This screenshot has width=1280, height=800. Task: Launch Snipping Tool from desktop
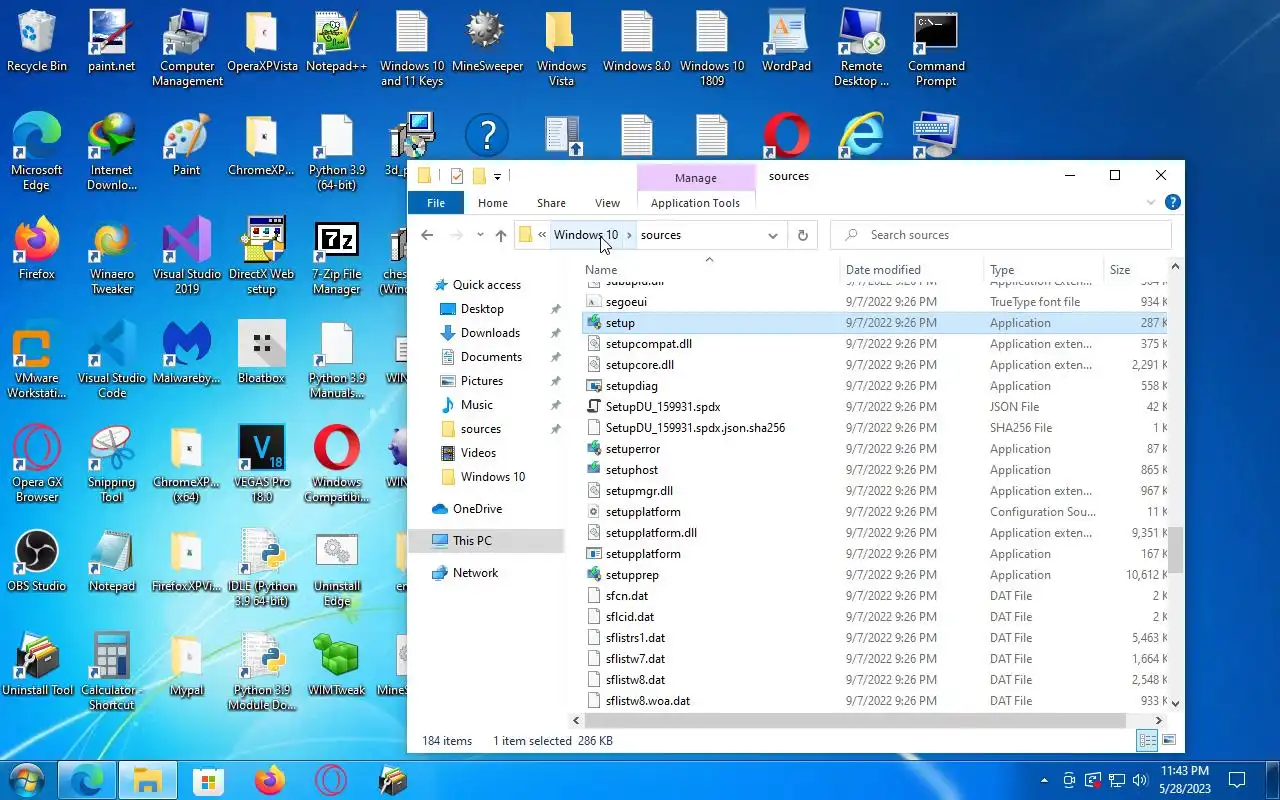112,465
